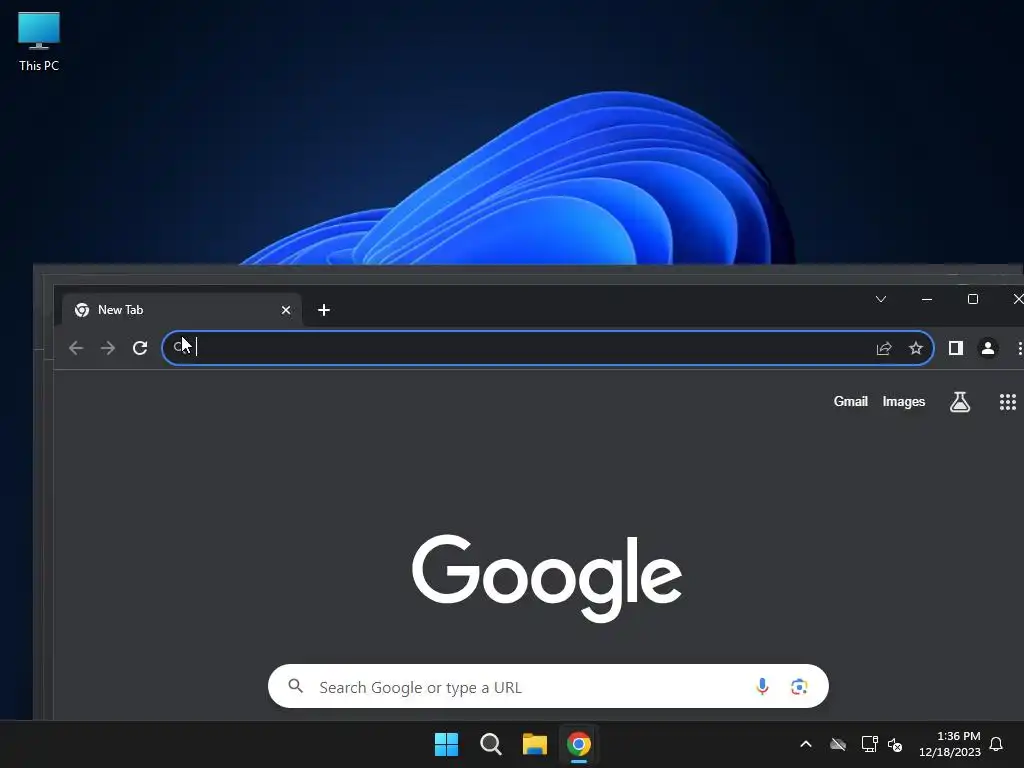Image resolution: width=1024 pixels, height=768 pixels.
Task: Close the New Tab tab
Action: click(285, 310)
